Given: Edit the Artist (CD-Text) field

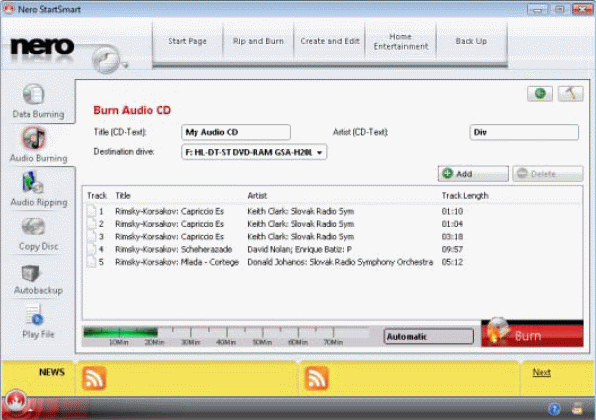Looking at the screenshot, I should coord(524,132).
